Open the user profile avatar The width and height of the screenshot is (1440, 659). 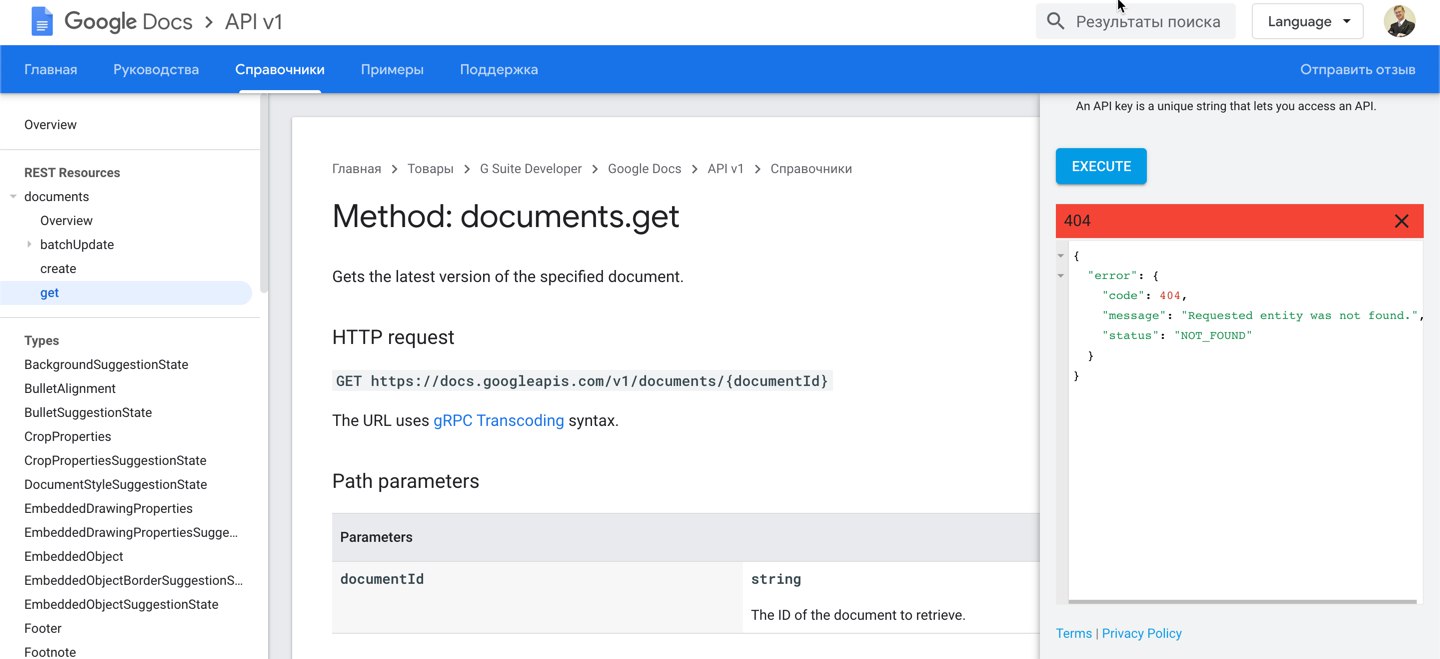pyautogui.click(x=1399, y=21)
